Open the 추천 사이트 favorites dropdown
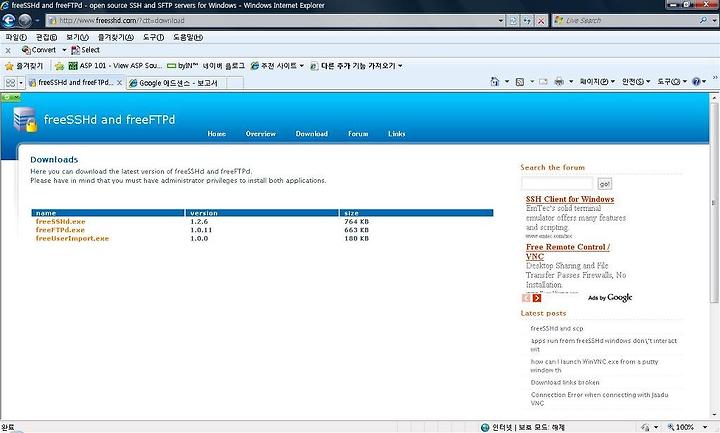 (x=277, y=66)
